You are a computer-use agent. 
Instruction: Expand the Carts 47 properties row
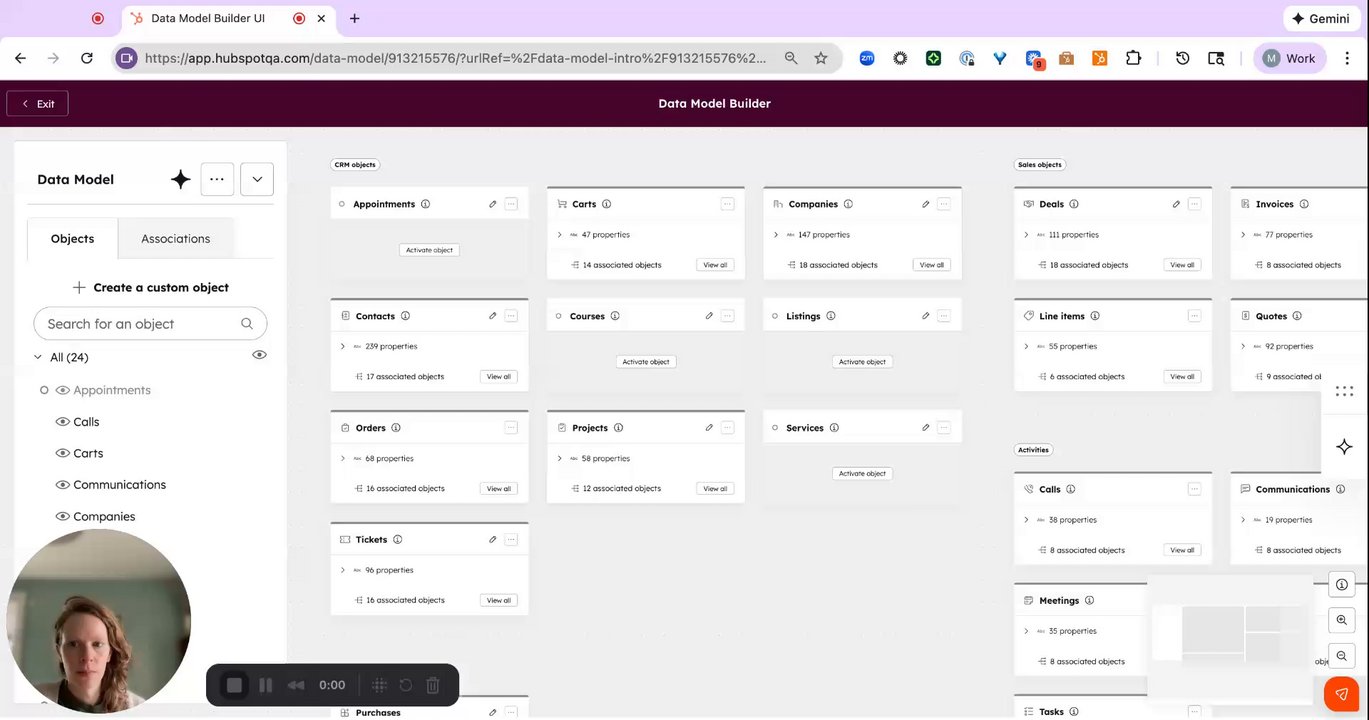(x=559, y=235)
